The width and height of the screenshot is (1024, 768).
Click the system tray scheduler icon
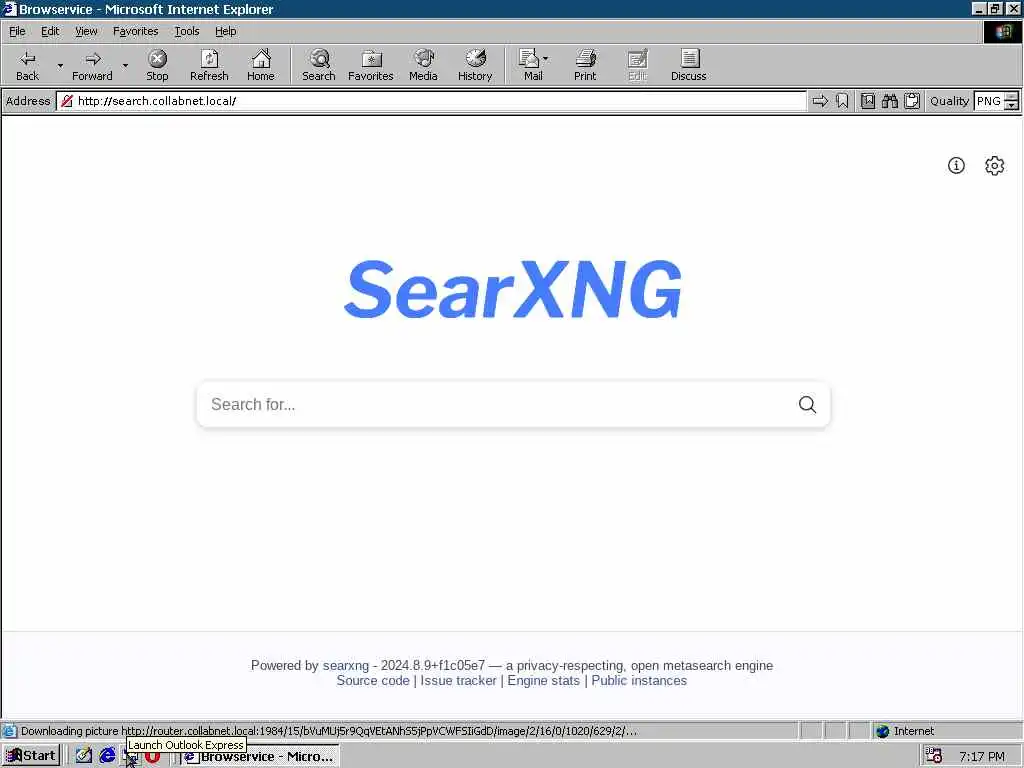tap(934, 756)
